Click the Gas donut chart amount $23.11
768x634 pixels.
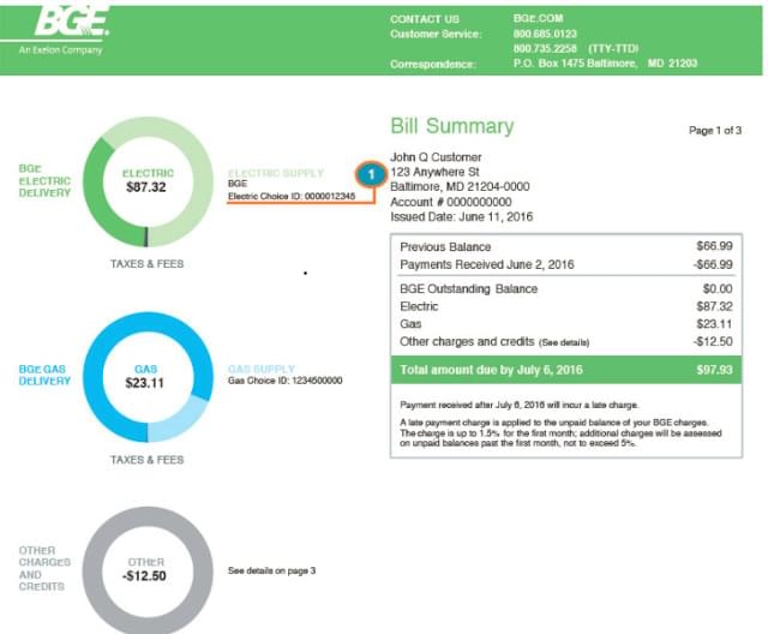click(x=144, y=383)
